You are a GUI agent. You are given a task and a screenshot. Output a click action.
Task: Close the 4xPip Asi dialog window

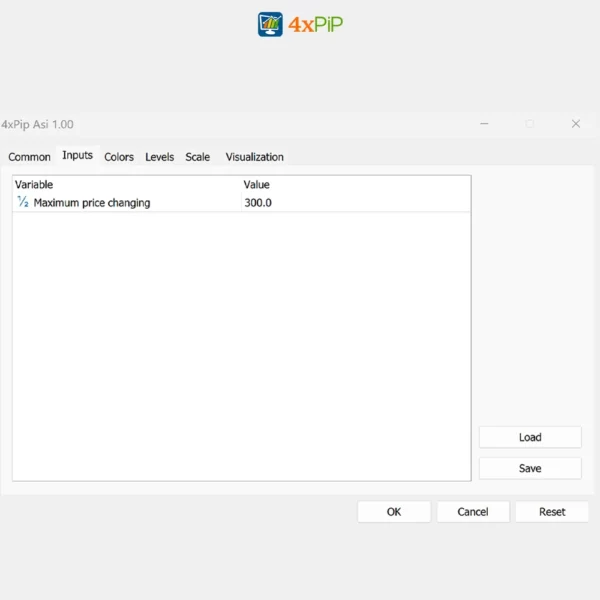pyautogui.click(x=575, y=124)
